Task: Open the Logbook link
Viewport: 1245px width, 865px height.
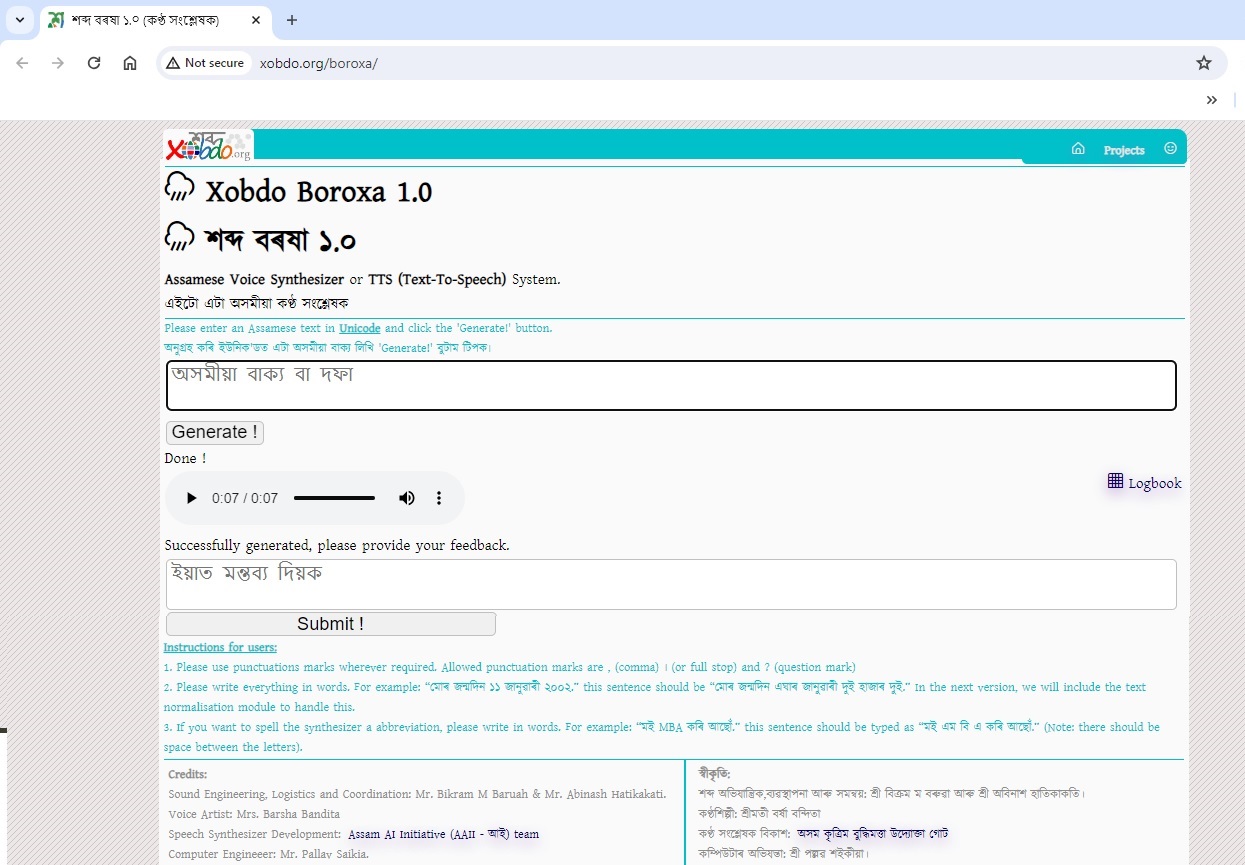Action: [1145, 483]
